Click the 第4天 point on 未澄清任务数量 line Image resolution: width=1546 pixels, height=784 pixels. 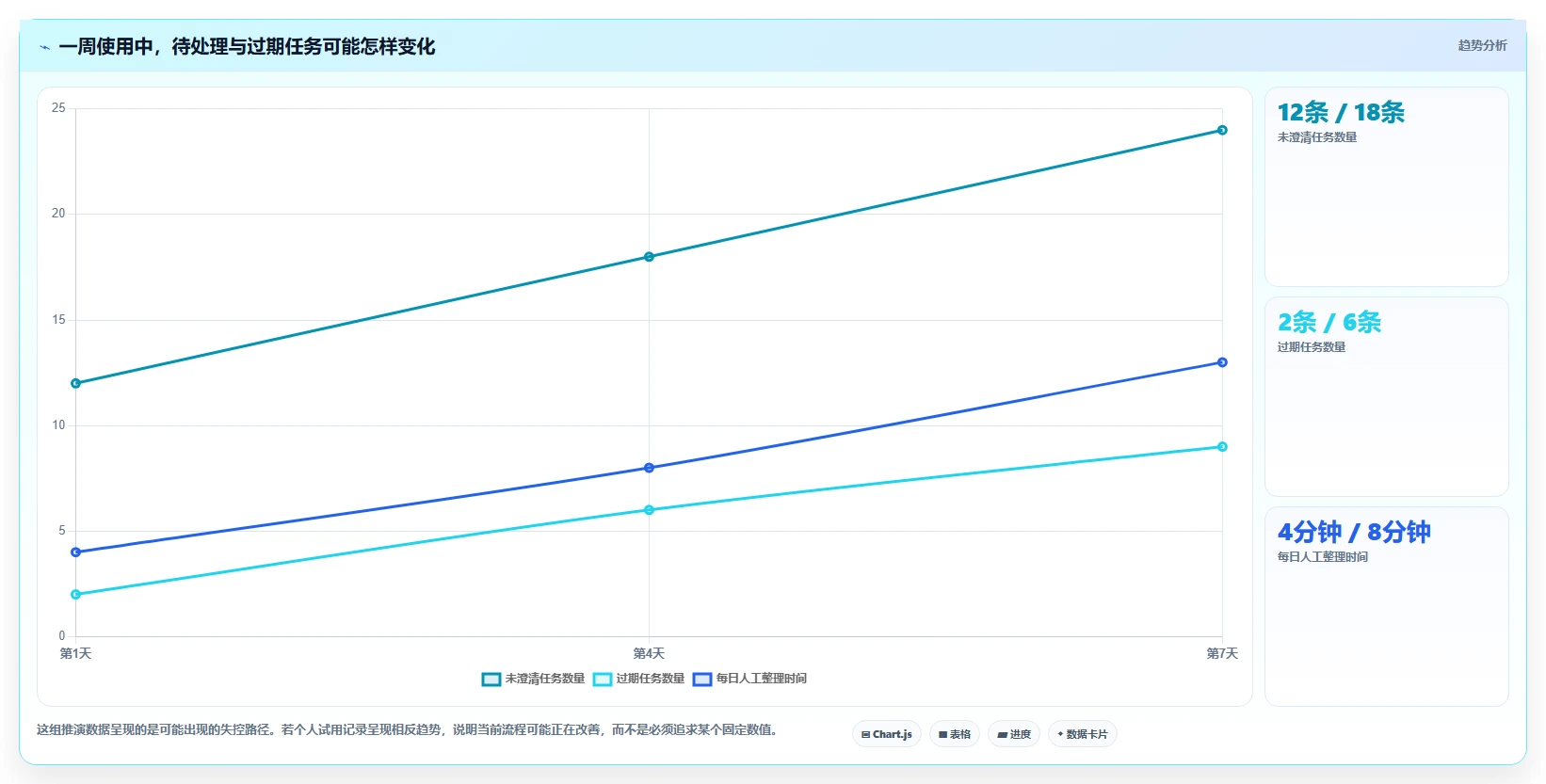tap(649, 257)
